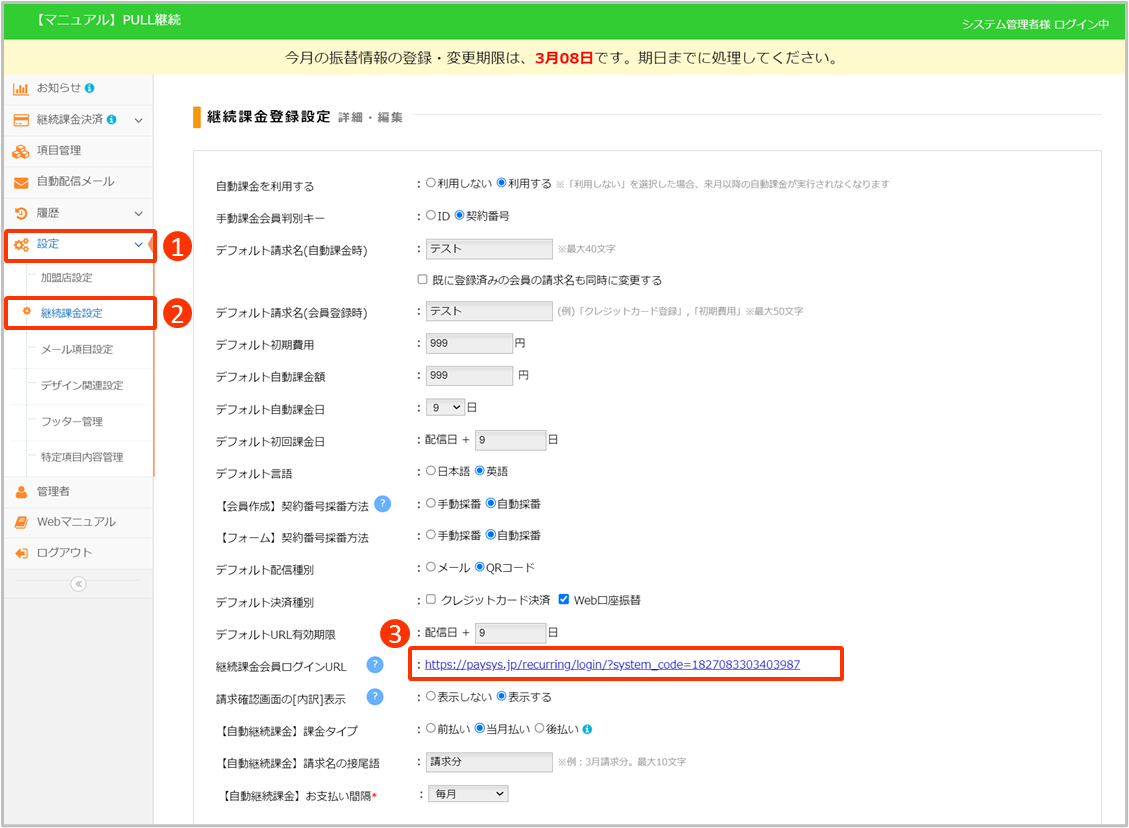The height and width of the screenshot is (828, 1129).
Task: Click help icon beside 【会員作成】契約番号採番方法
Action: click(x=382, y=504)
